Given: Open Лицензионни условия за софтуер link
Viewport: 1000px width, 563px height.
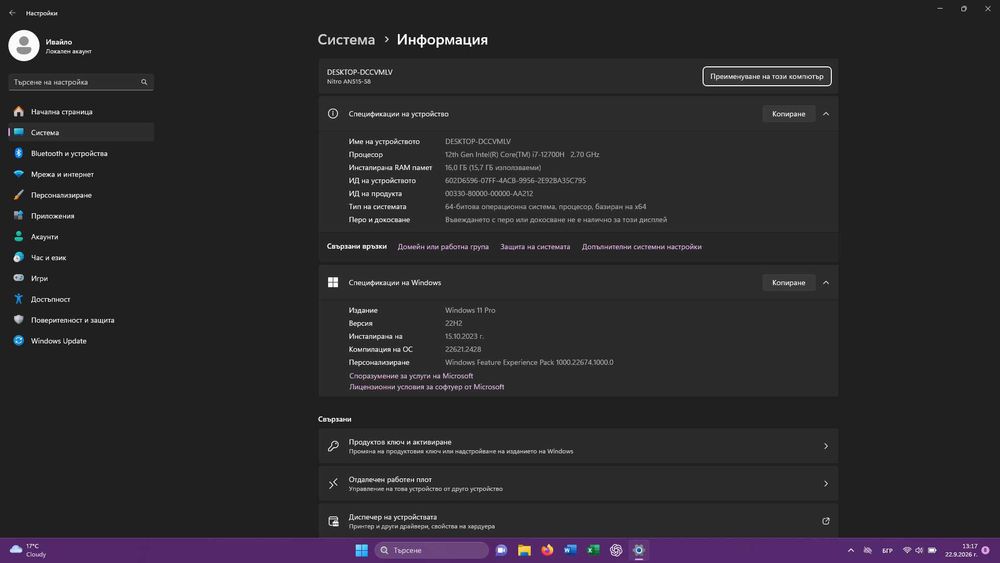Looking at the screenshot, I should point(427,386).
